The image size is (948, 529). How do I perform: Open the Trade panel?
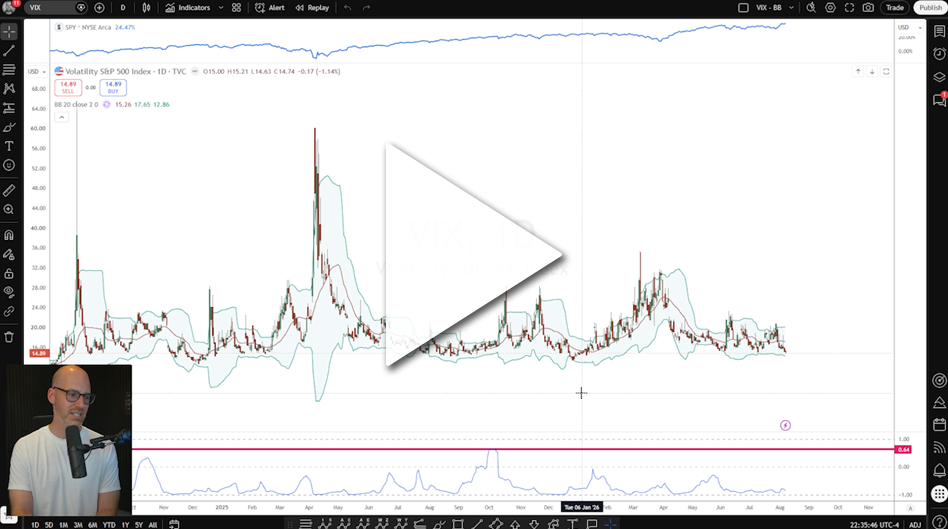[895, 8]
